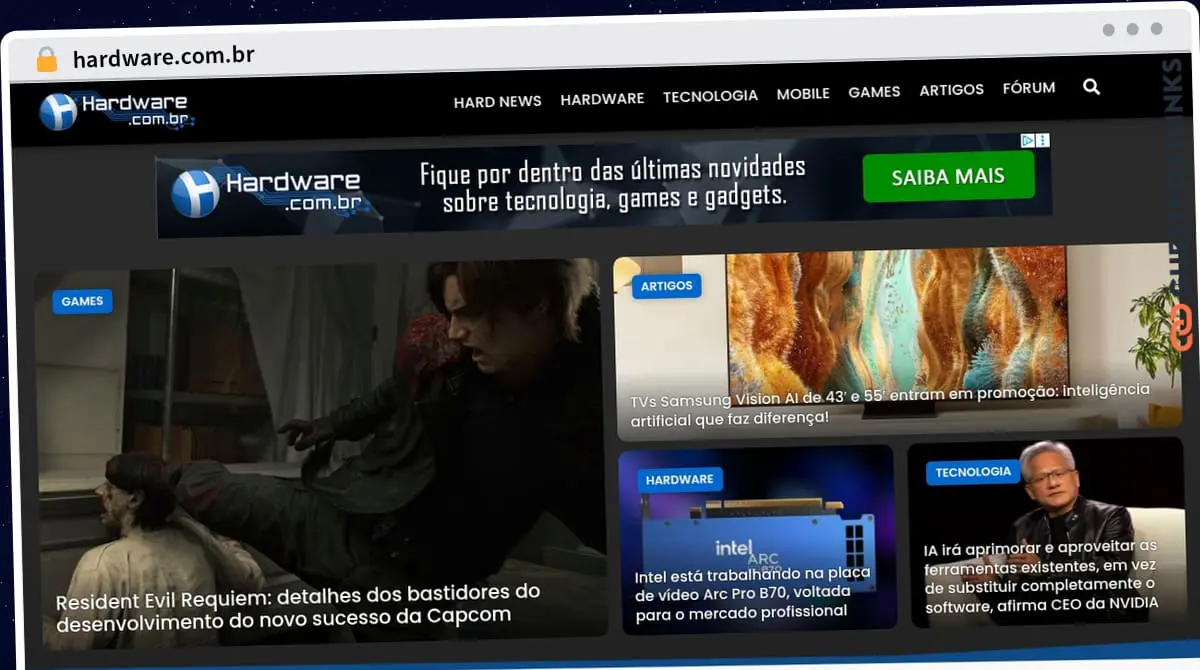
Task: Click the TECNOLOGIA badge on NVIDIA card
Action: tap(973, 472)
